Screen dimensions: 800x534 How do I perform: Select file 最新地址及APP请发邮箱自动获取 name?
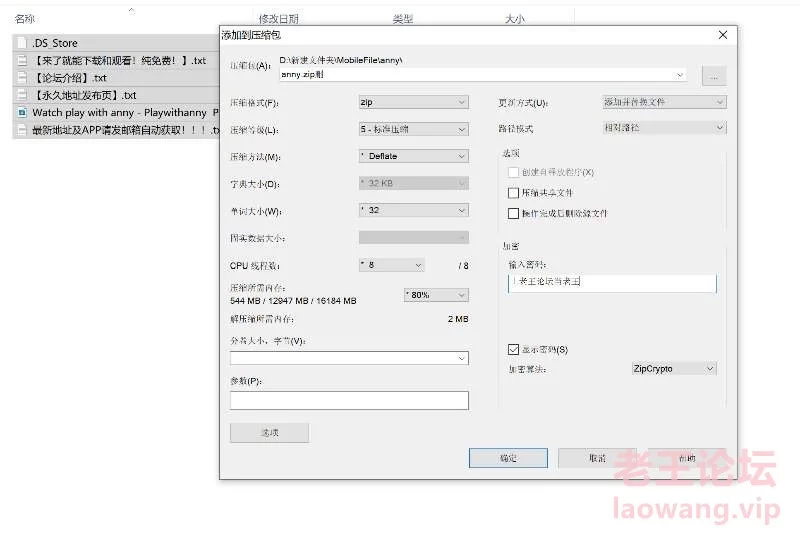(126, 130)
